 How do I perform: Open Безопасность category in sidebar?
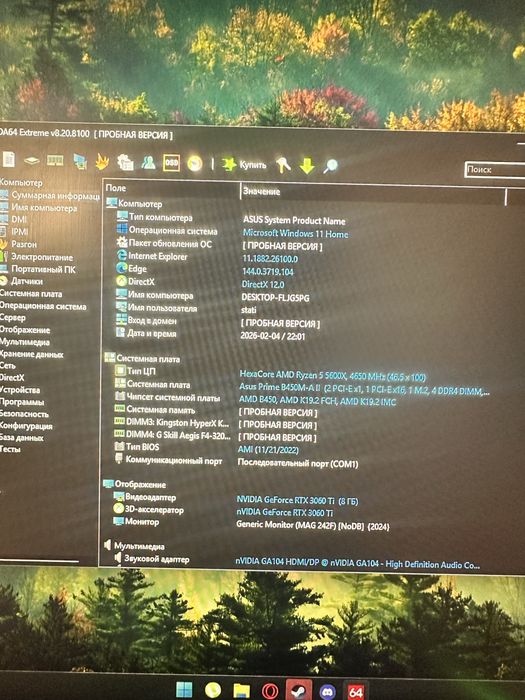(x=24, y=414)
